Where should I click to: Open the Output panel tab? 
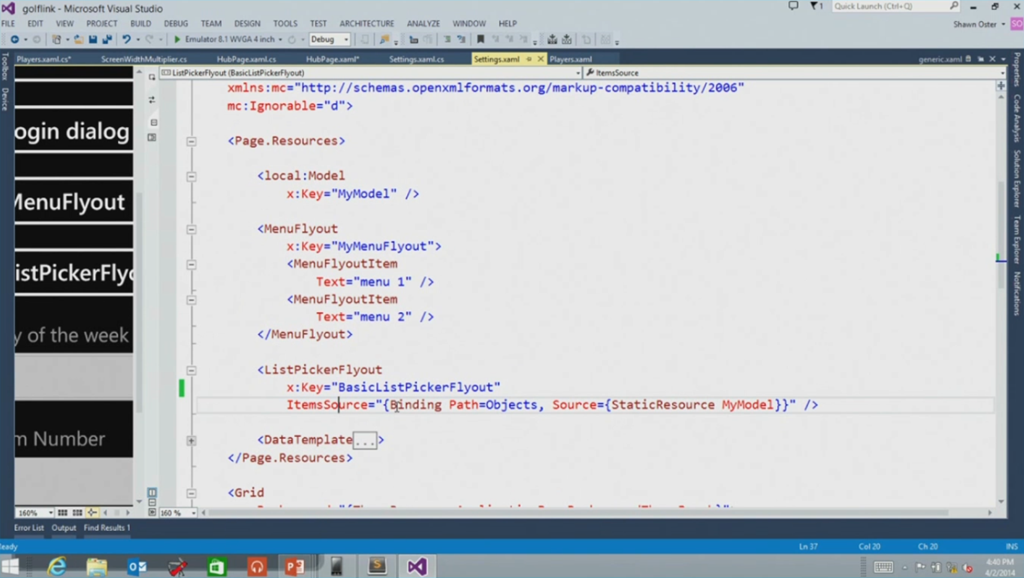(x=64, y=528)
